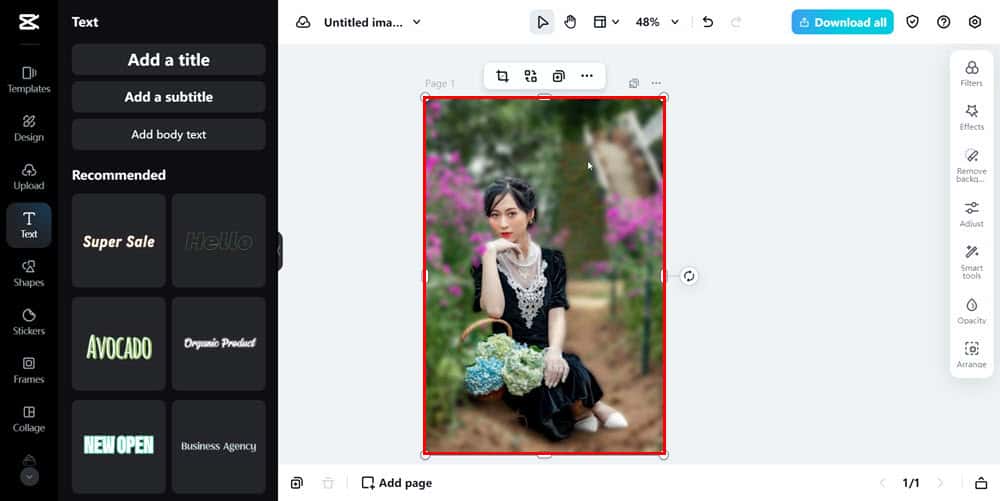Open Smart tools
Image resolution: width=1000 pixels, height=501 pixels.
(x=971, y=263)
